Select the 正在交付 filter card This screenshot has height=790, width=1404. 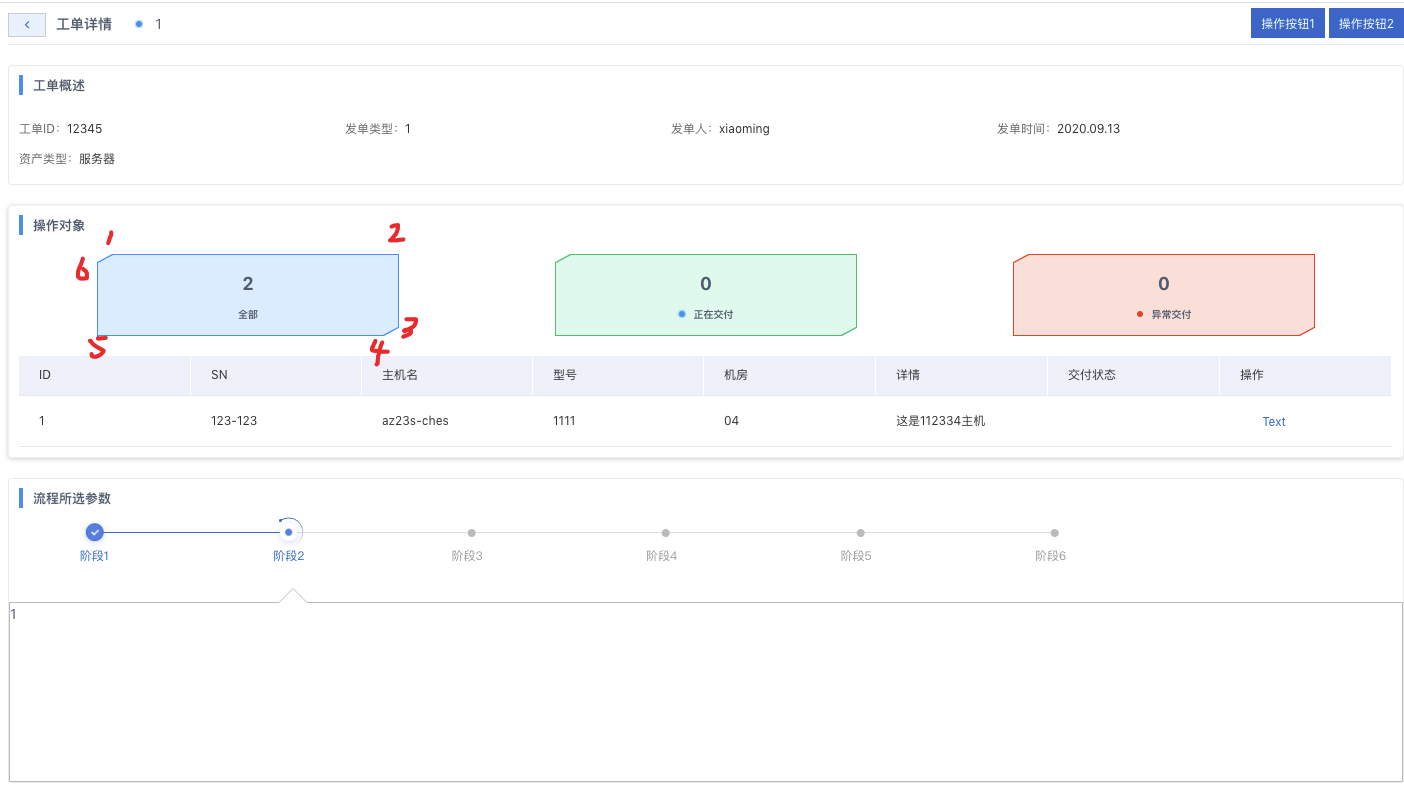click(706, 294)
